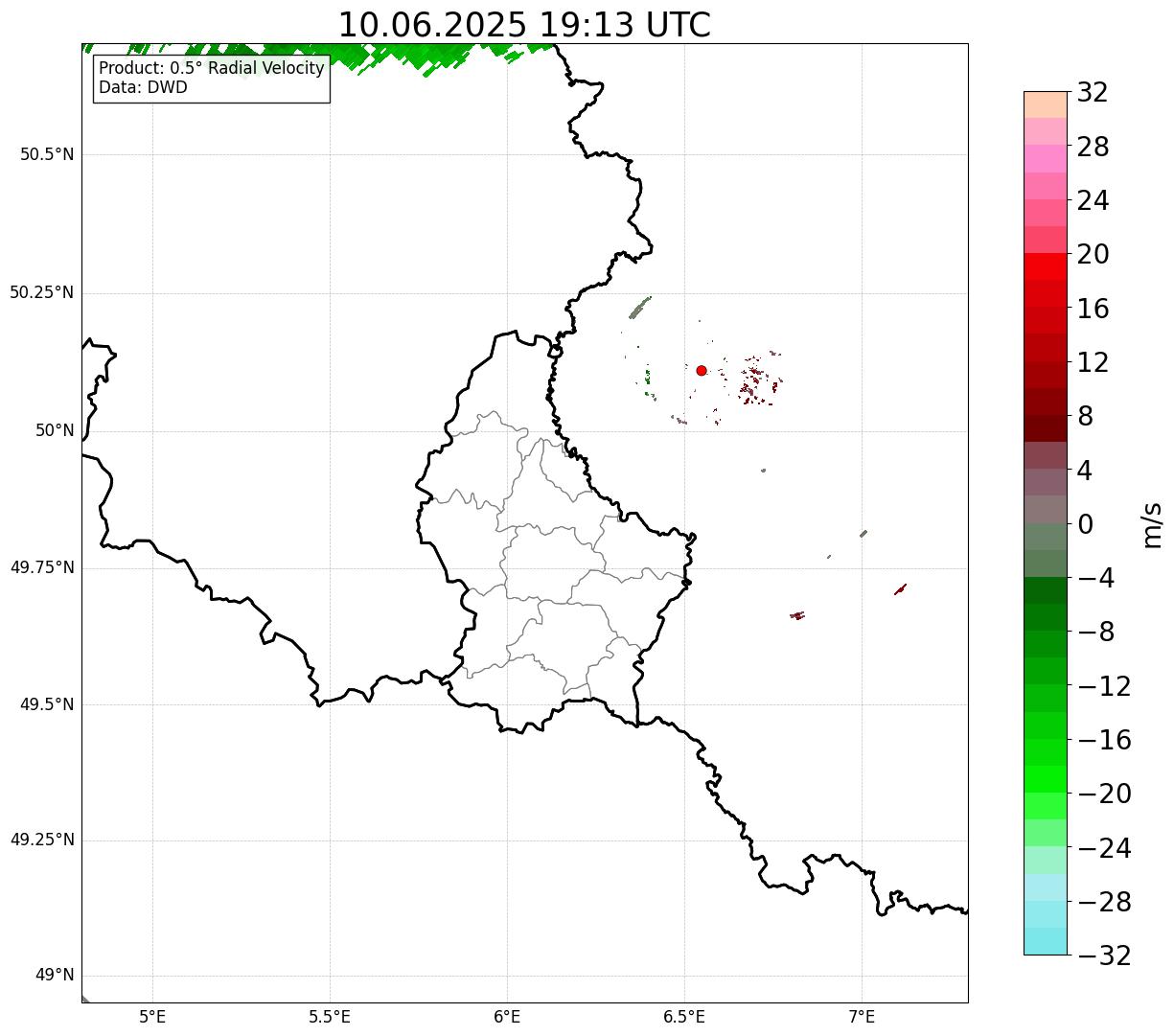Click the 'Product: 0.5° Radial Velocity' text
The image size is (1174, 1036).
(x=212, y=69)
